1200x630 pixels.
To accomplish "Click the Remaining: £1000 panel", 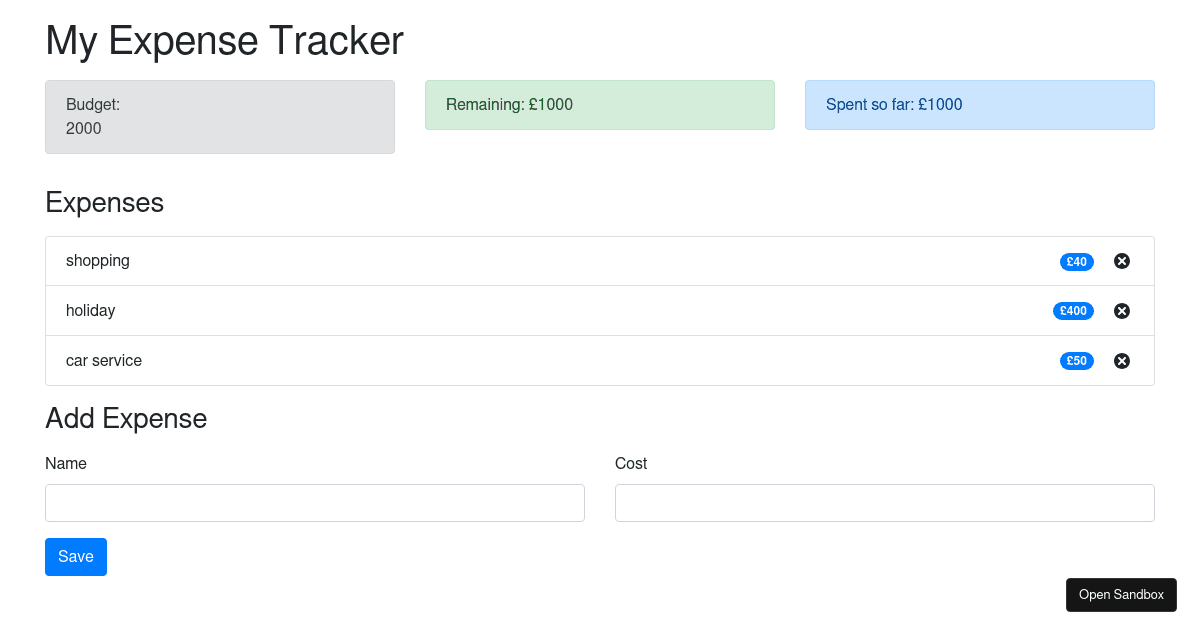I will tap(600, 104).
